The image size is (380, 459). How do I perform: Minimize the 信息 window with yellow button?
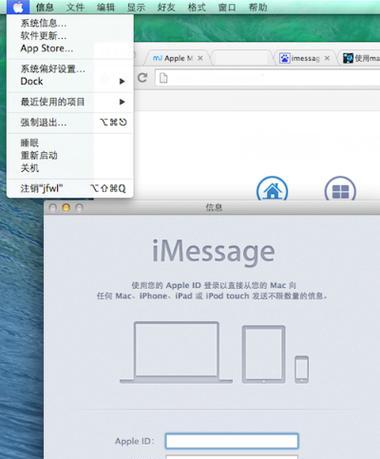[66, 208]
